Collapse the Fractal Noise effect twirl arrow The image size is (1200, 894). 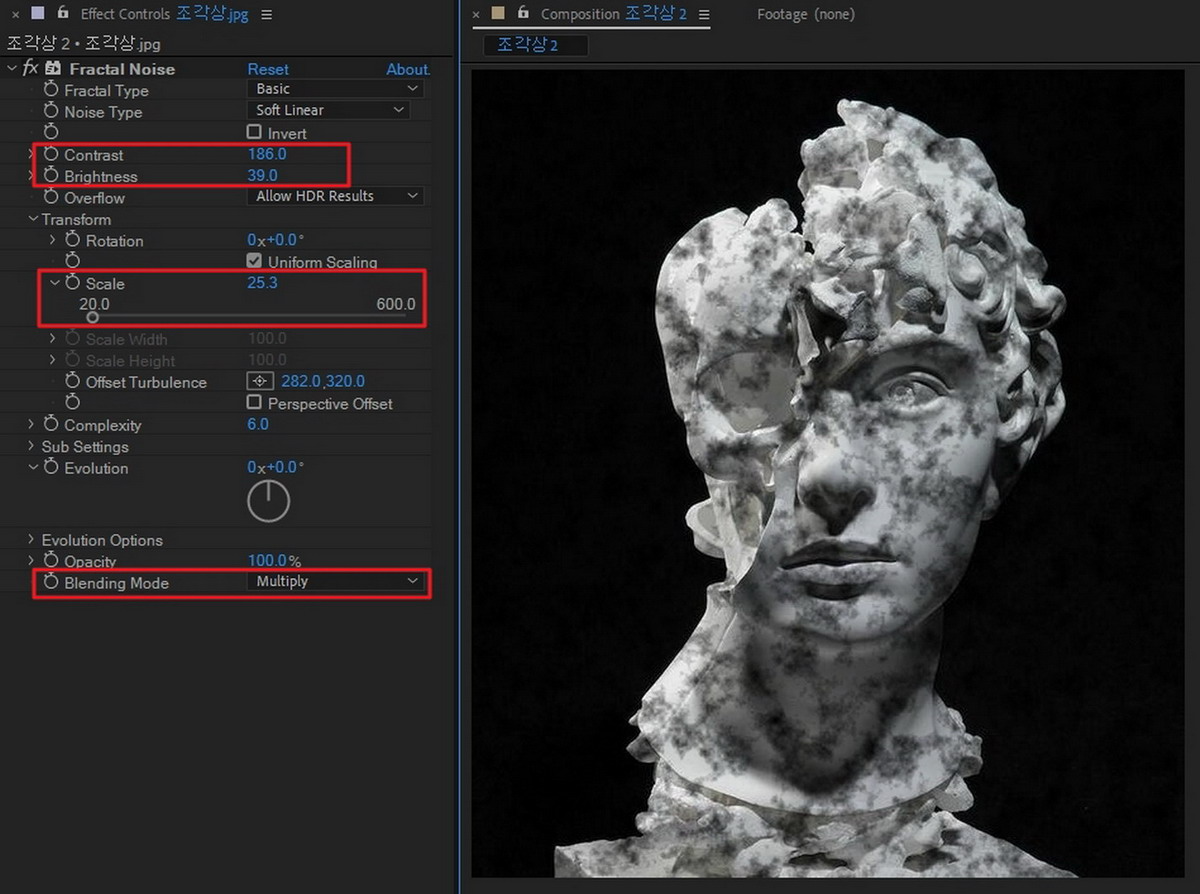11,69
